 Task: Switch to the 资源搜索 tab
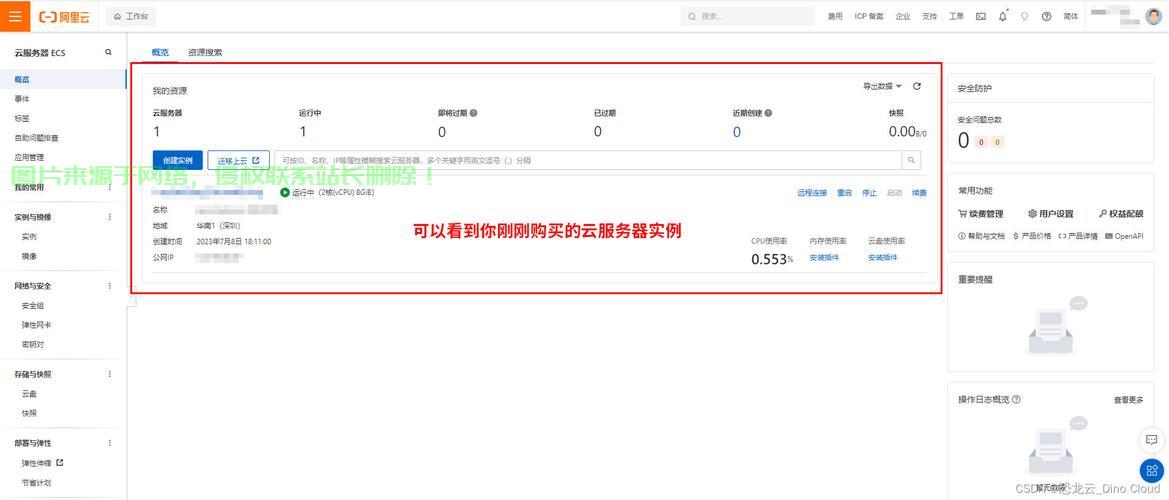[x=205, y=52]
